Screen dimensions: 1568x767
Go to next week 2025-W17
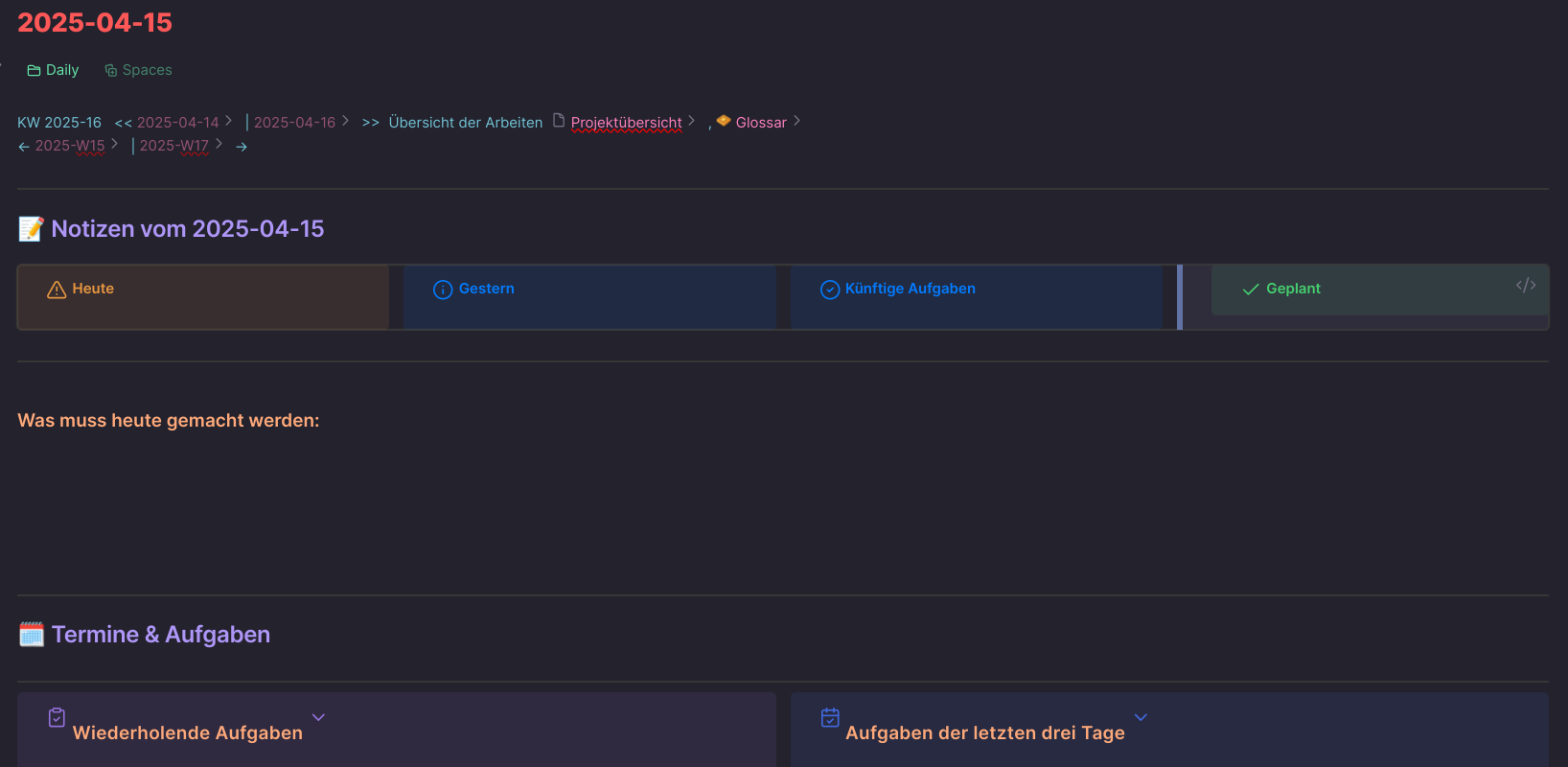173,146
